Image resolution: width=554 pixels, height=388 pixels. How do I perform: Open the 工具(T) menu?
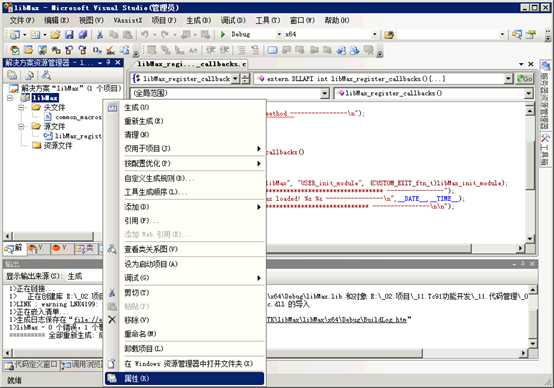[268, 20]
